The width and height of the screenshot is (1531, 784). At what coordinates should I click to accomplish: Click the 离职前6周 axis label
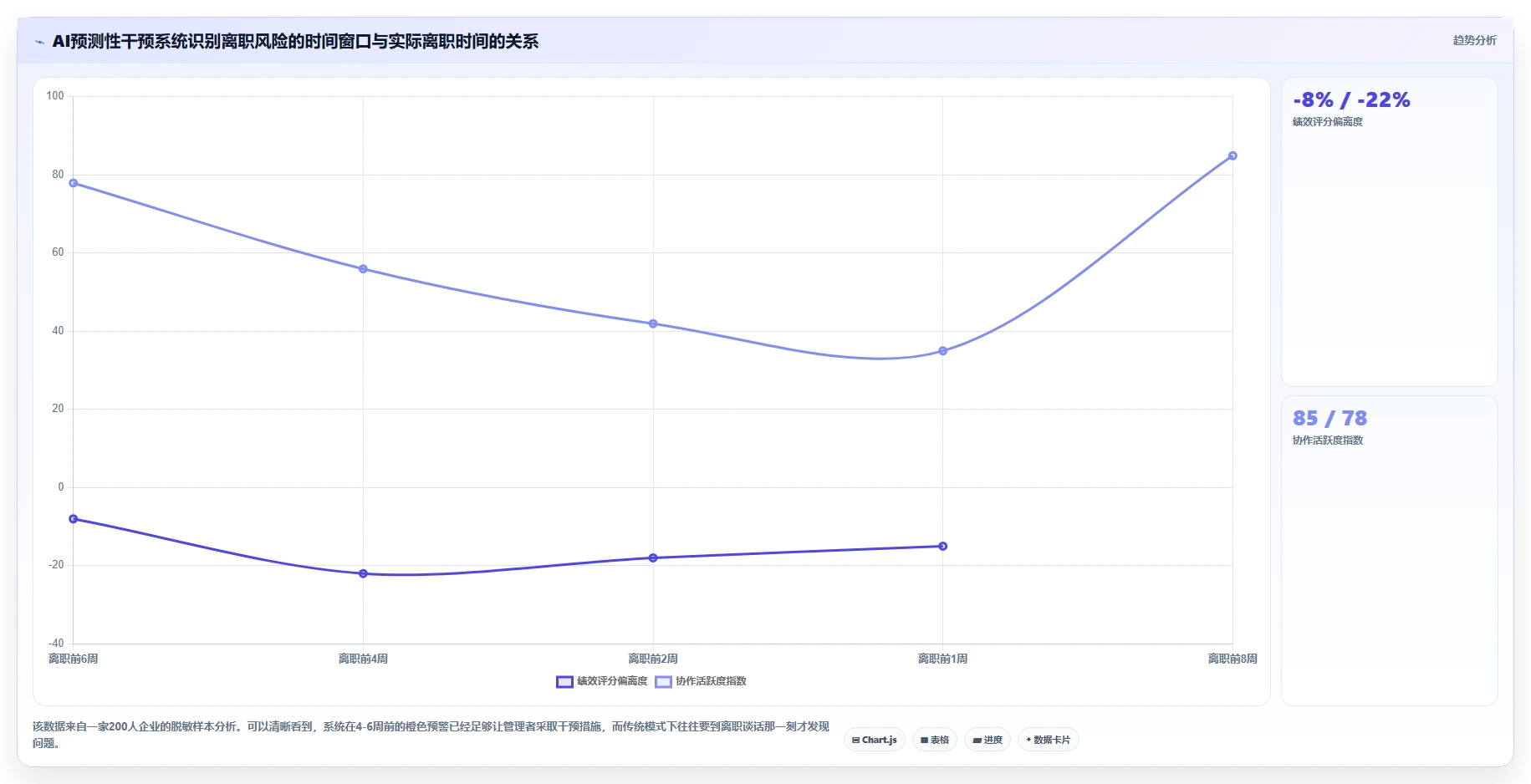click(74, 659)
